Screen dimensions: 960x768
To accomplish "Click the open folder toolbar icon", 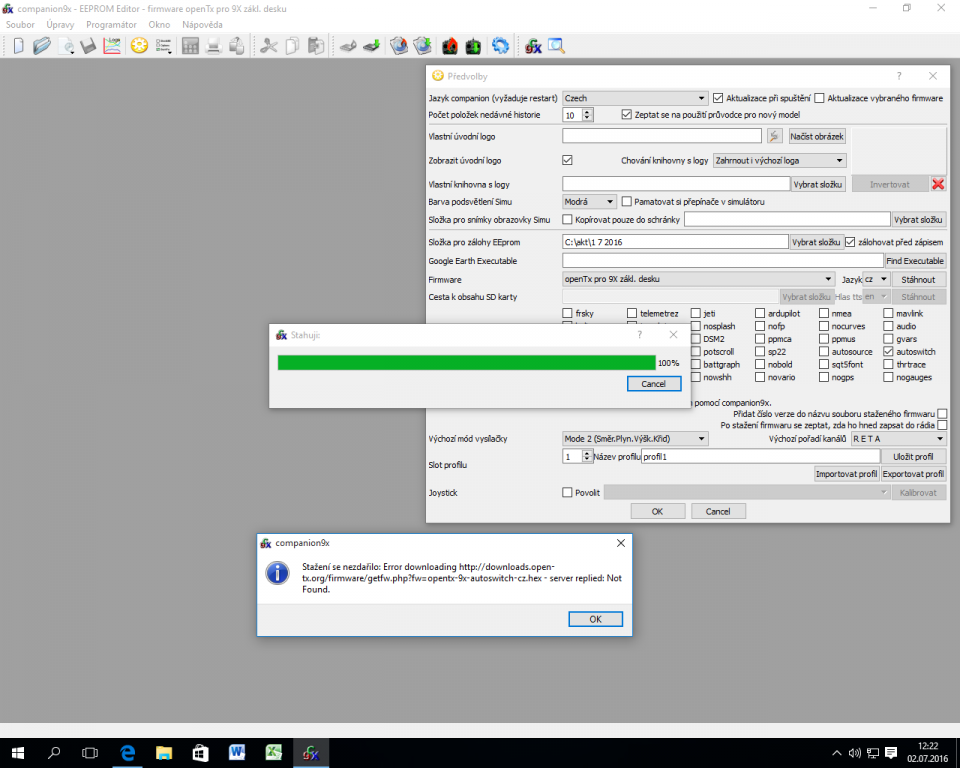I will (41, 46).
